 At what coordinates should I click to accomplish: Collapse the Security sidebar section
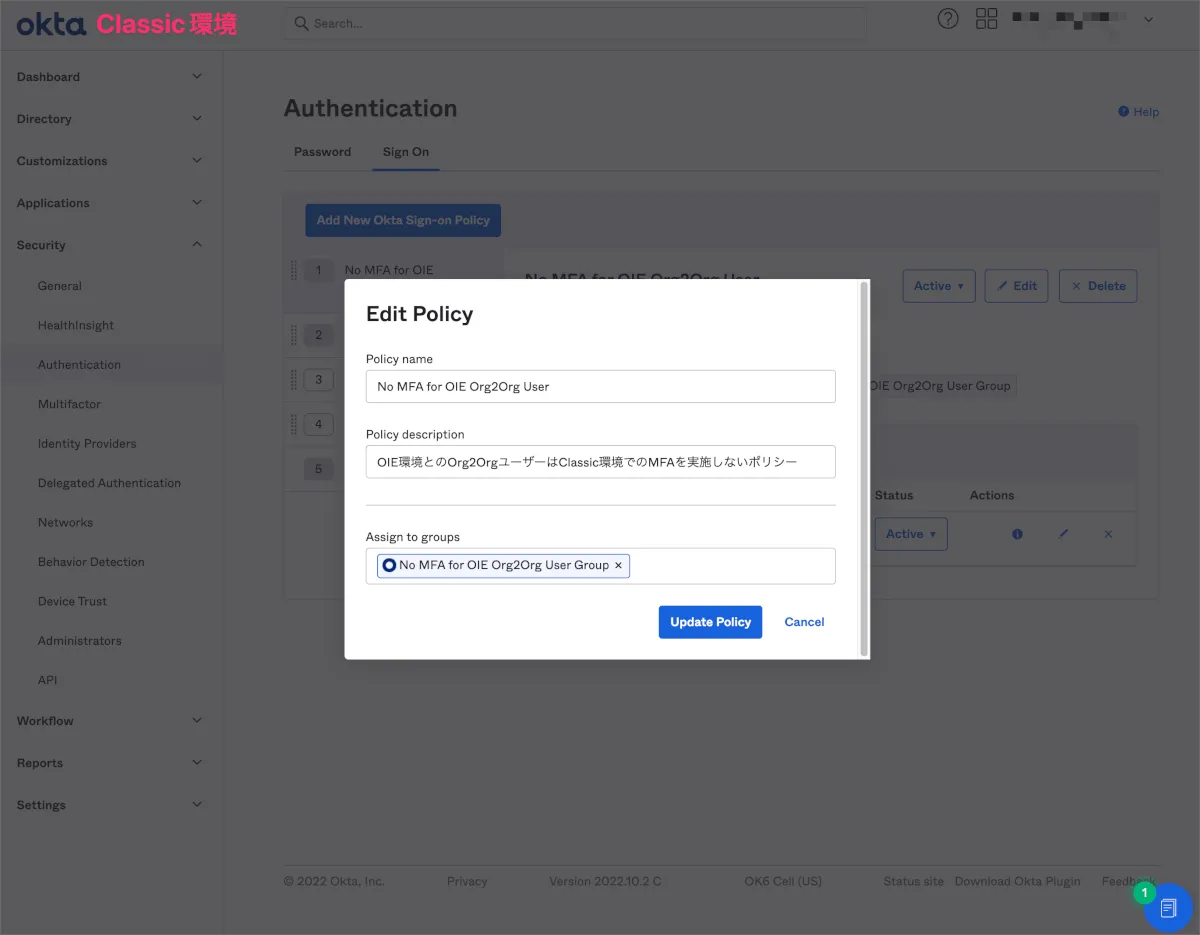point(197,245)
